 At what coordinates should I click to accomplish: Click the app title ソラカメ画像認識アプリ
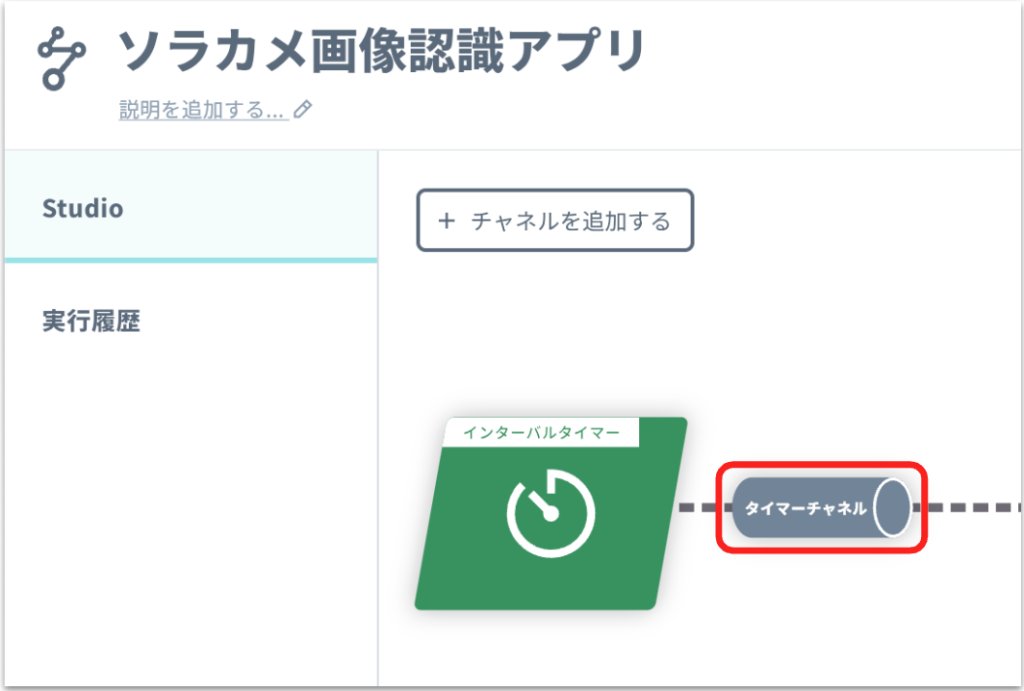(381, 51)
